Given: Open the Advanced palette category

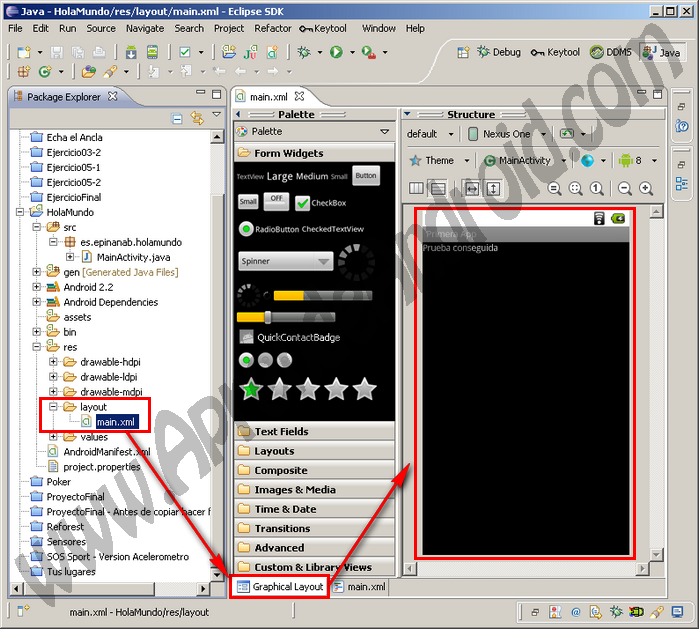Looking at the screenshot, I should [314, 547].
